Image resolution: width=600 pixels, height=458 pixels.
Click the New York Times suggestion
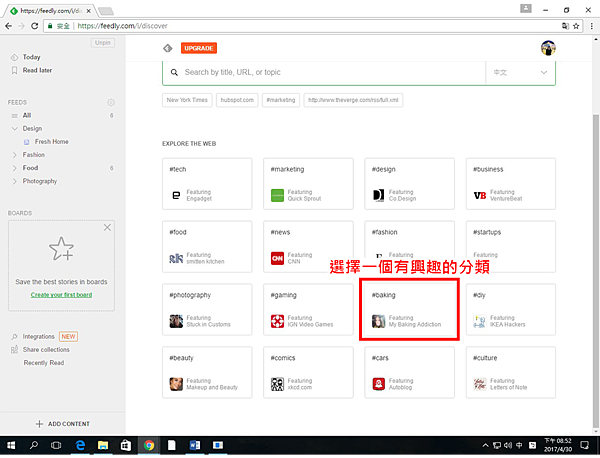187,100
